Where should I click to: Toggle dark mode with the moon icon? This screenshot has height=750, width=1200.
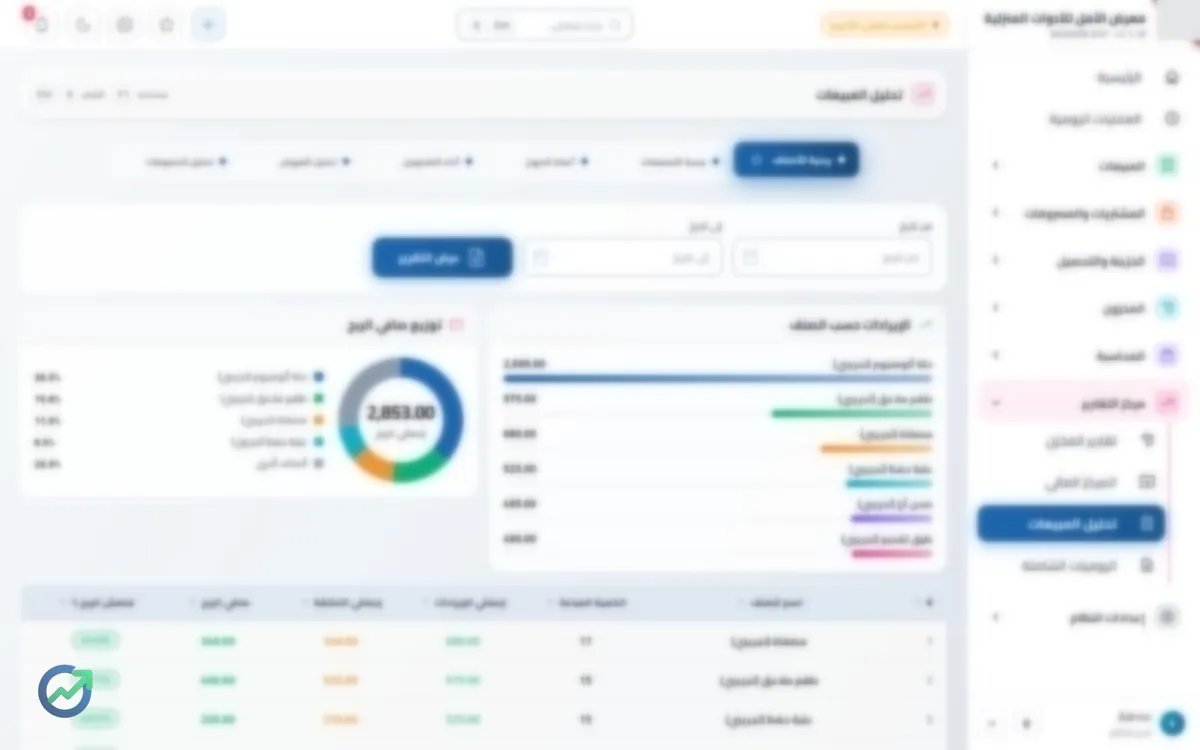83,25
